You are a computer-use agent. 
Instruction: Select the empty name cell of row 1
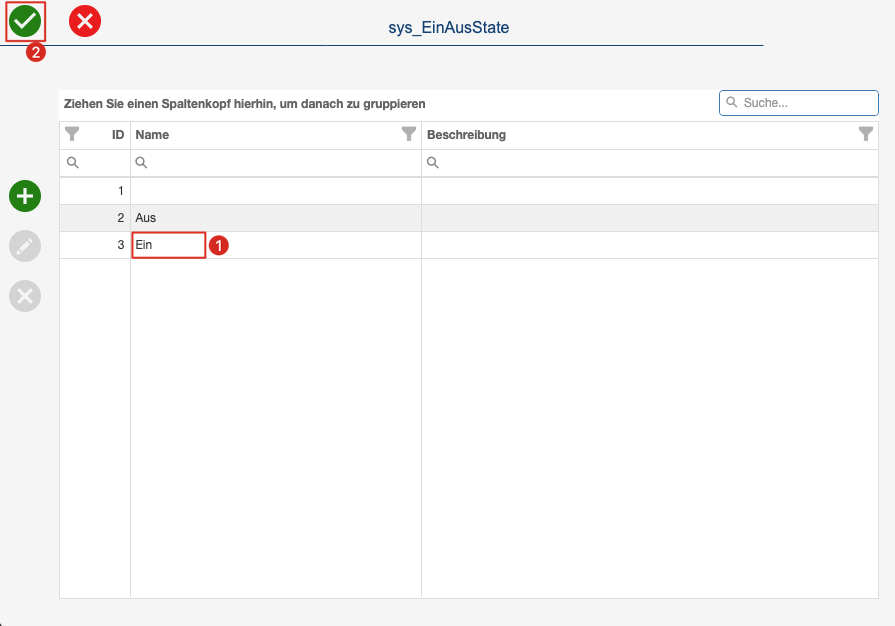coord(276,191)
